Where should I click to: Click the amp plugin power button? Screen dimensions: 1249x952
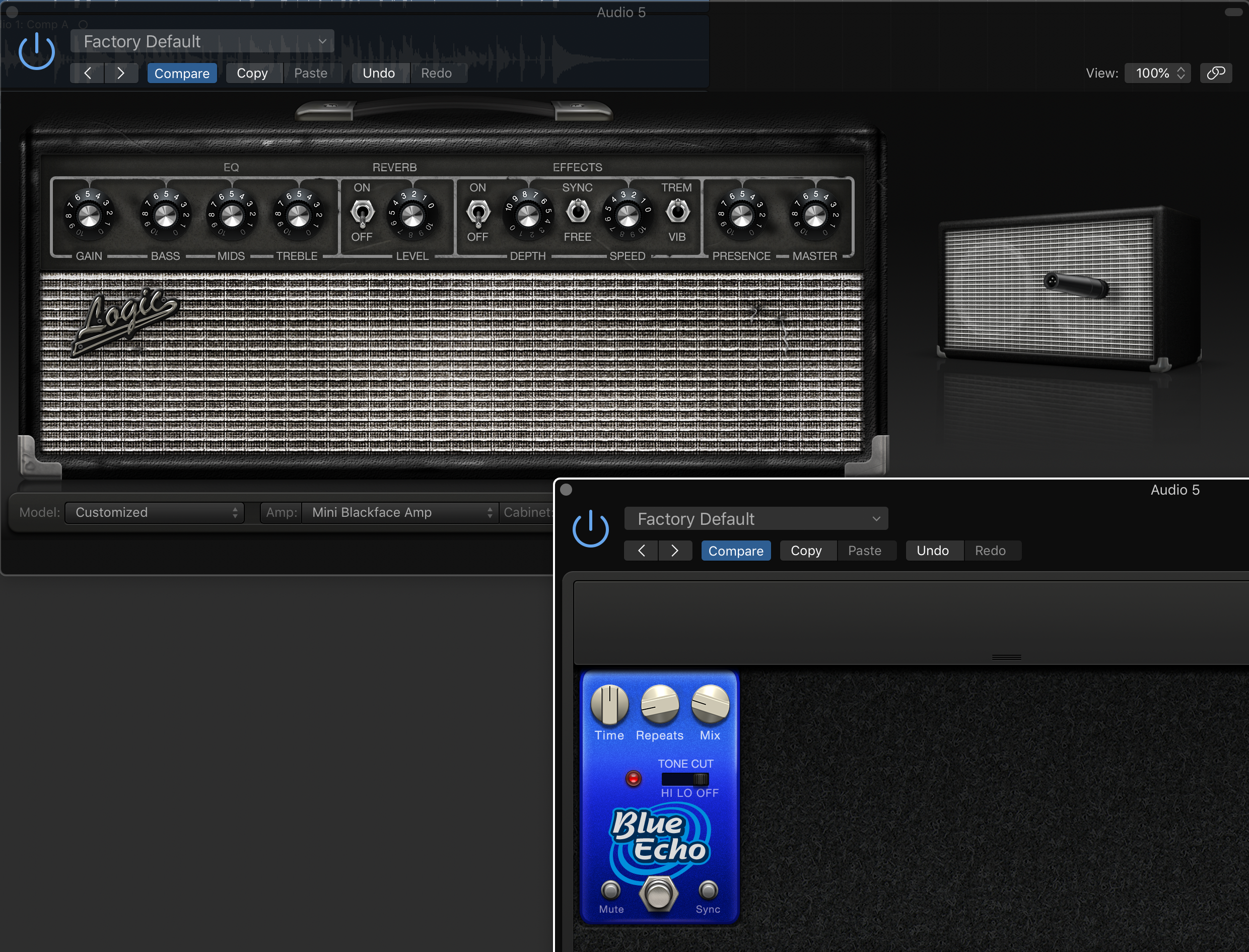(36, 51)
